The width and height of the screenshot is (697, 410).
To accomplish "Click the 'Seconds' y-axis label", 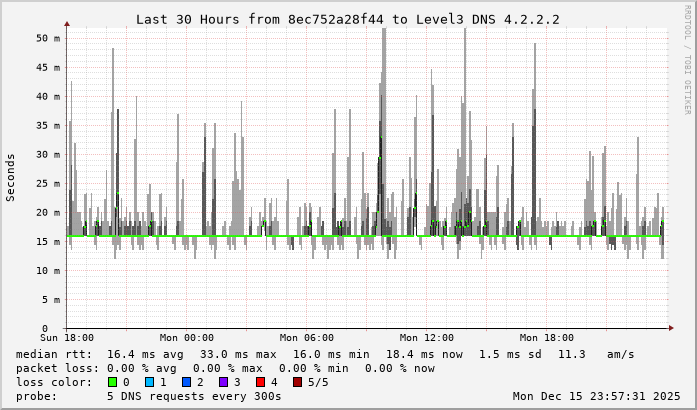I will [11, 177].
